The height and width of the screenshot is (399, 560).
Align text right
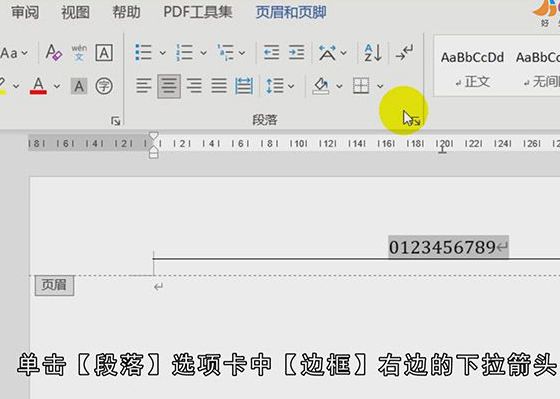pos(194,86)
